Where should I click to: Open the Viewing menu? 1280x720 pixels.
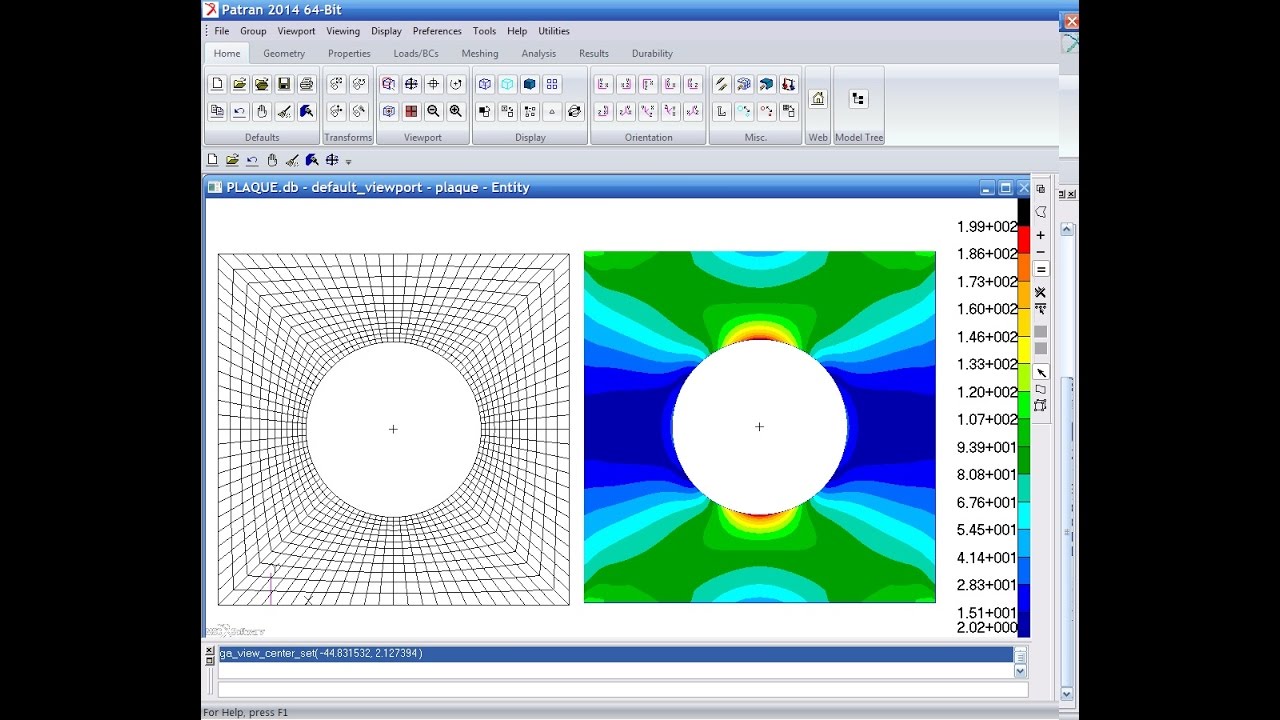click(343, 31)
